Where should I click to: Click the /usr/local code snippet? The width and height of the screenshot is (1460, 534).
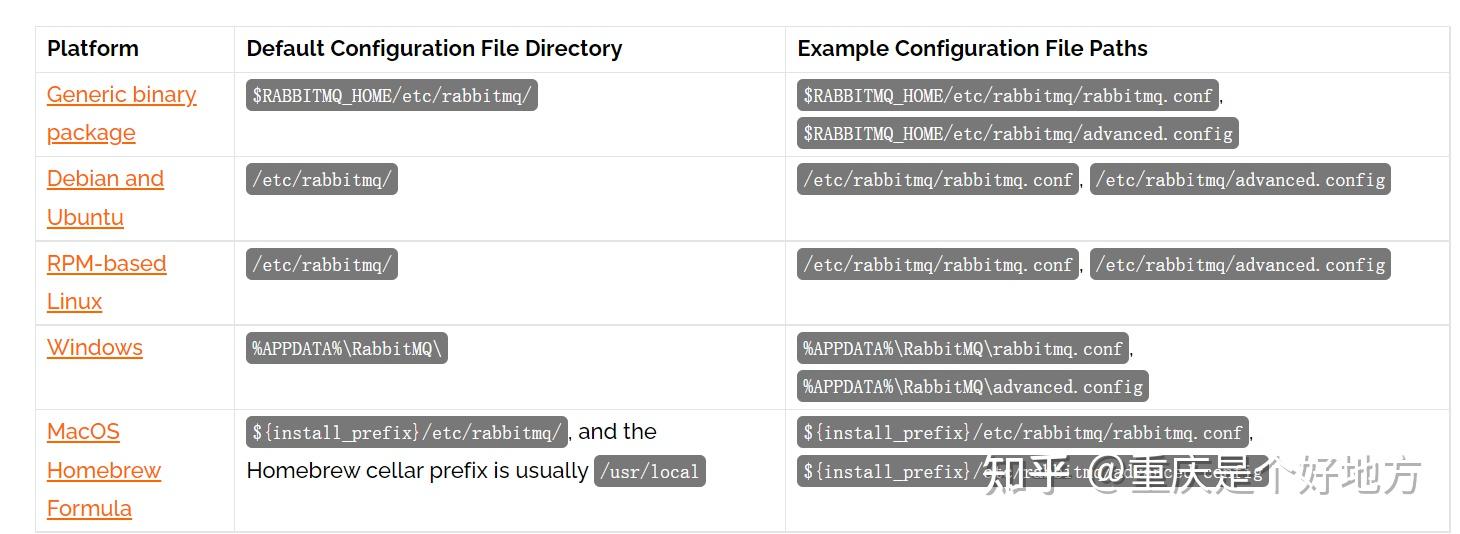[649, 471]
